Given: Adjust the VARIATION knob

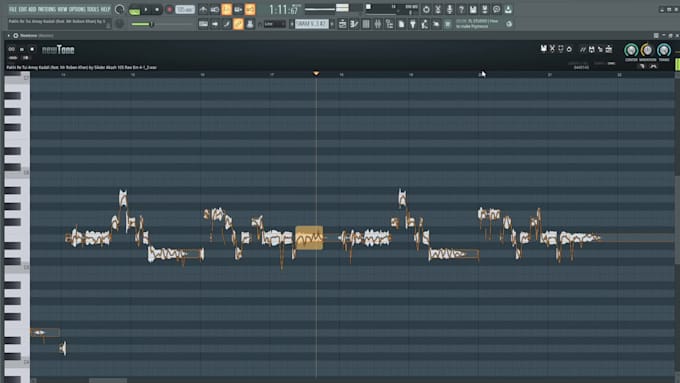Looking at the screenshot, I should pyautogui.click(x=647, y=50).
